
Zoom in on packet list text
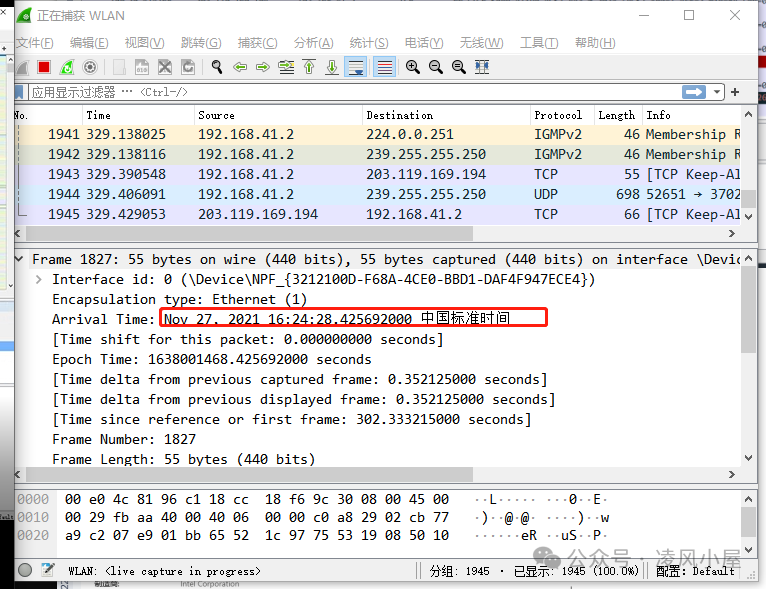point(412,67)
